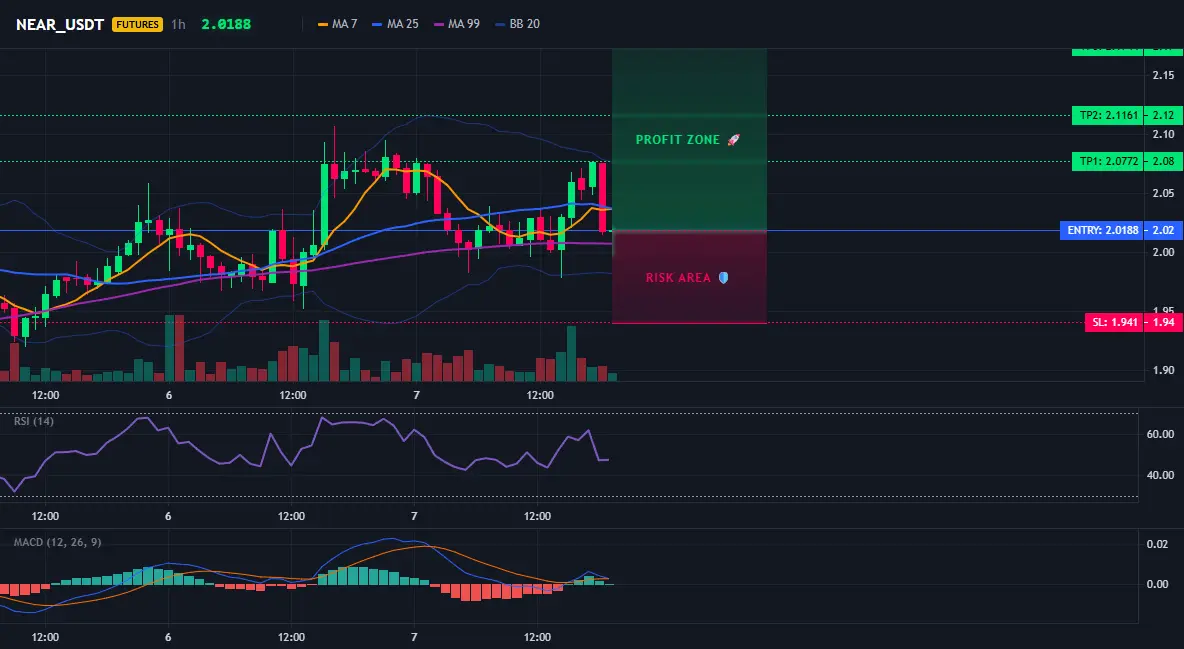Click the 2.00 price axis value
Screen dimensions: 1184x649
point(1163,252)
